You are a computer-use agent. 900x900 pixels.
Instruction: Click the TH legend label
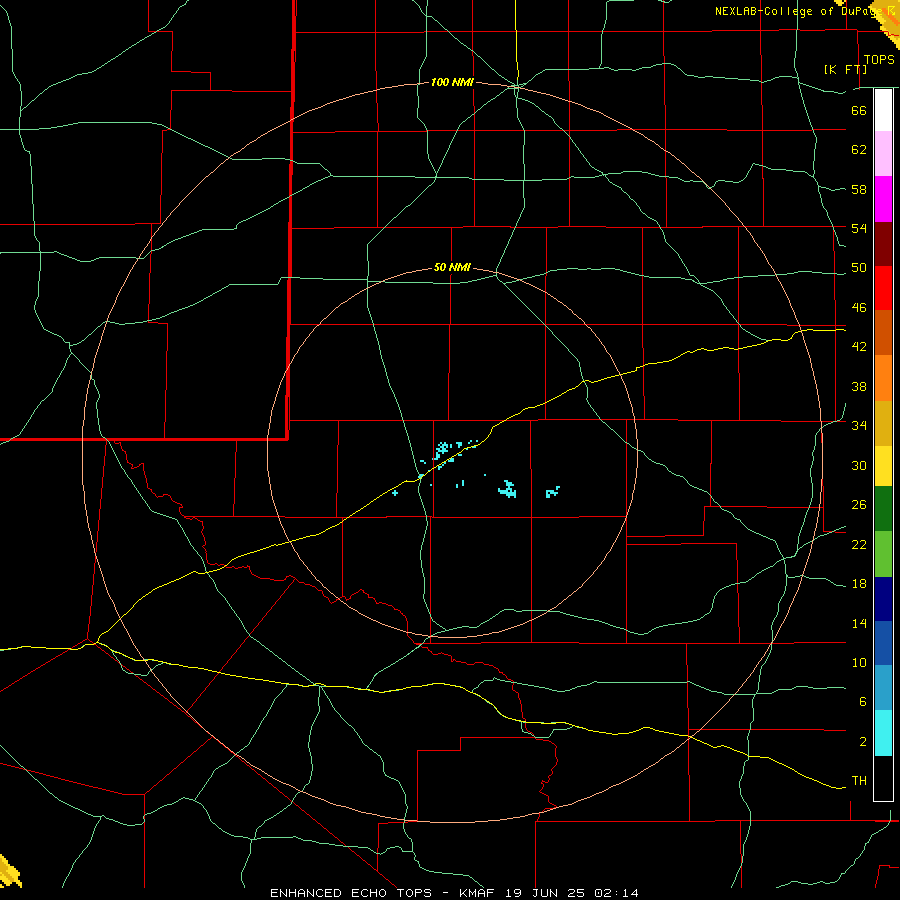[859, 781]
